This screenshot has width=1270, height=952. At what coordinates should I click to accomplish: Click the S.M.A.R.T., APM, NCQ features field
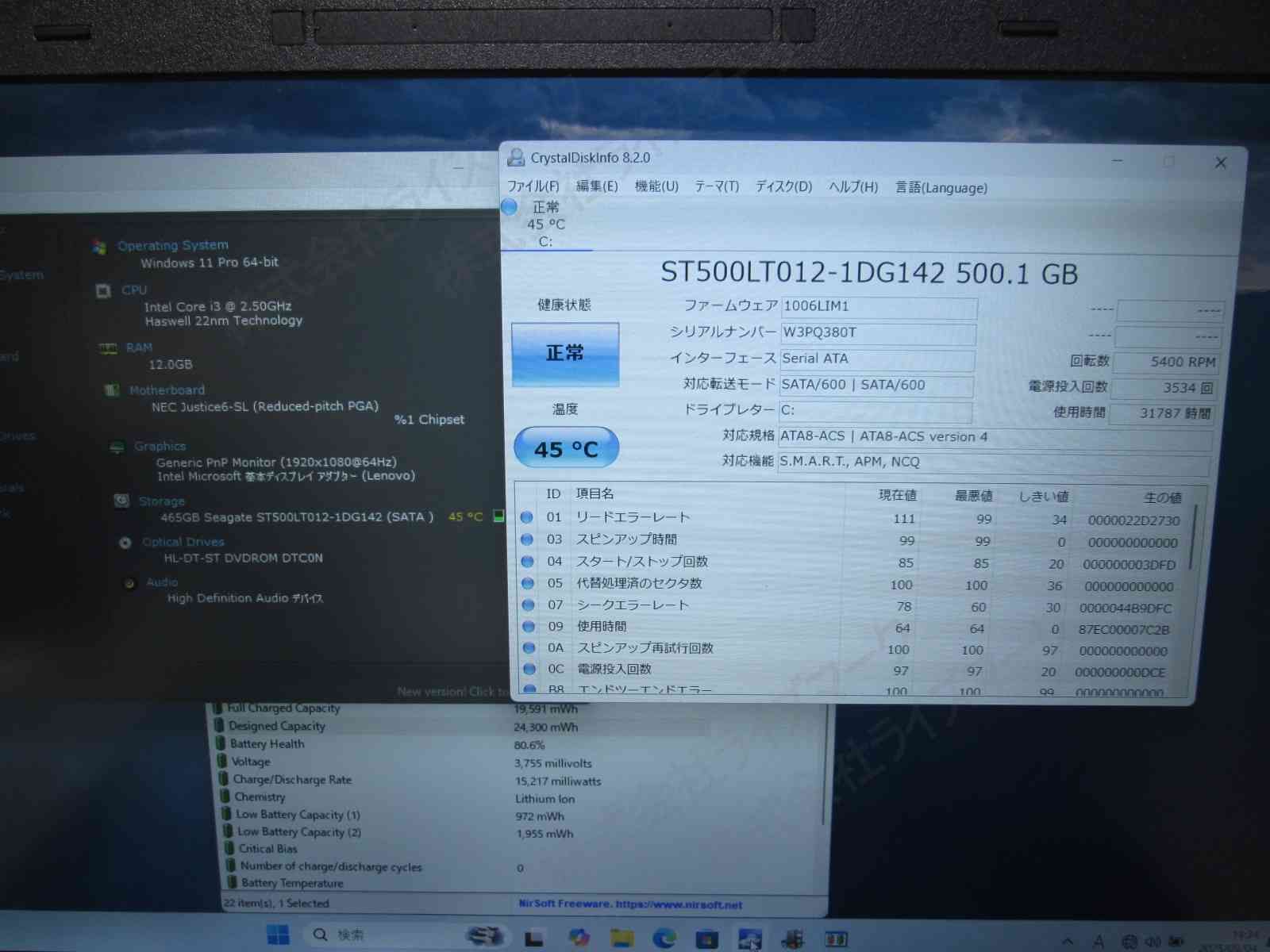994,463
